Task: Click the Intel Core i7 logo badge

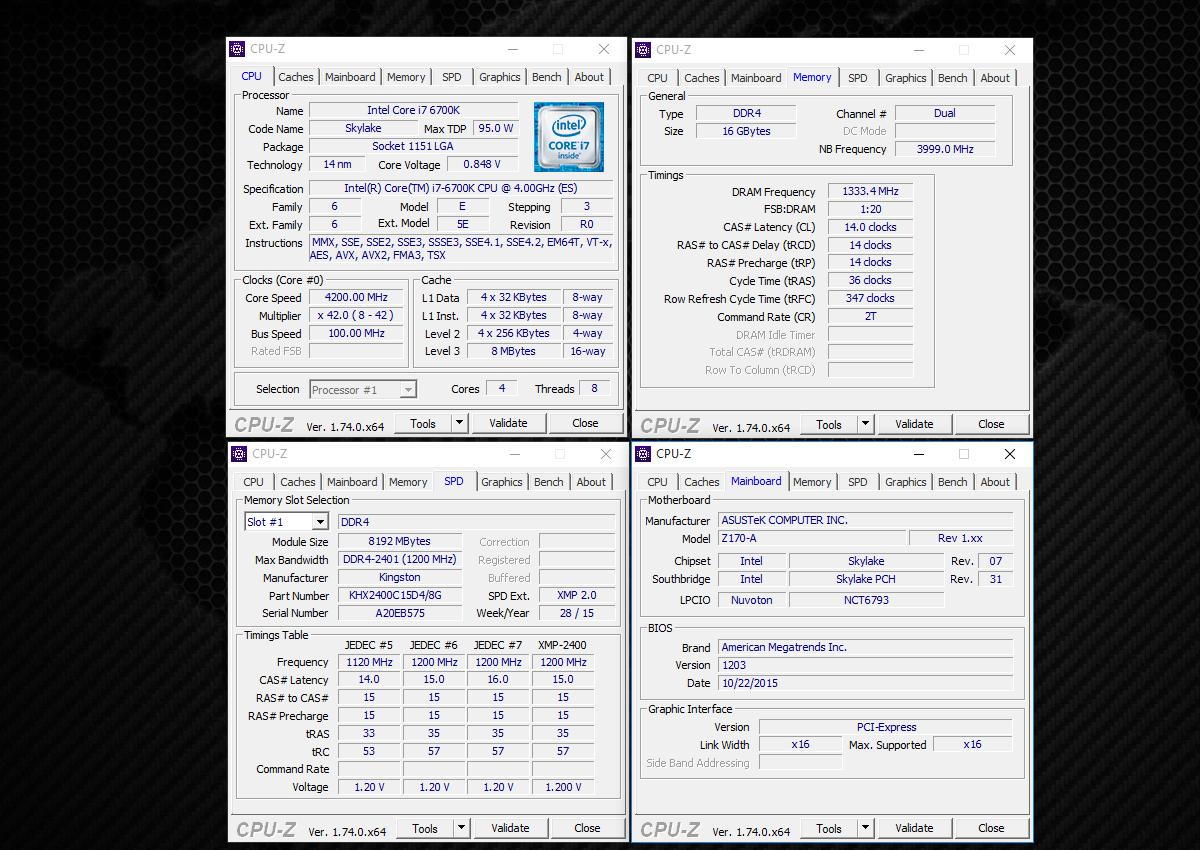Action: pyautogui.click(x=568, y=135)
